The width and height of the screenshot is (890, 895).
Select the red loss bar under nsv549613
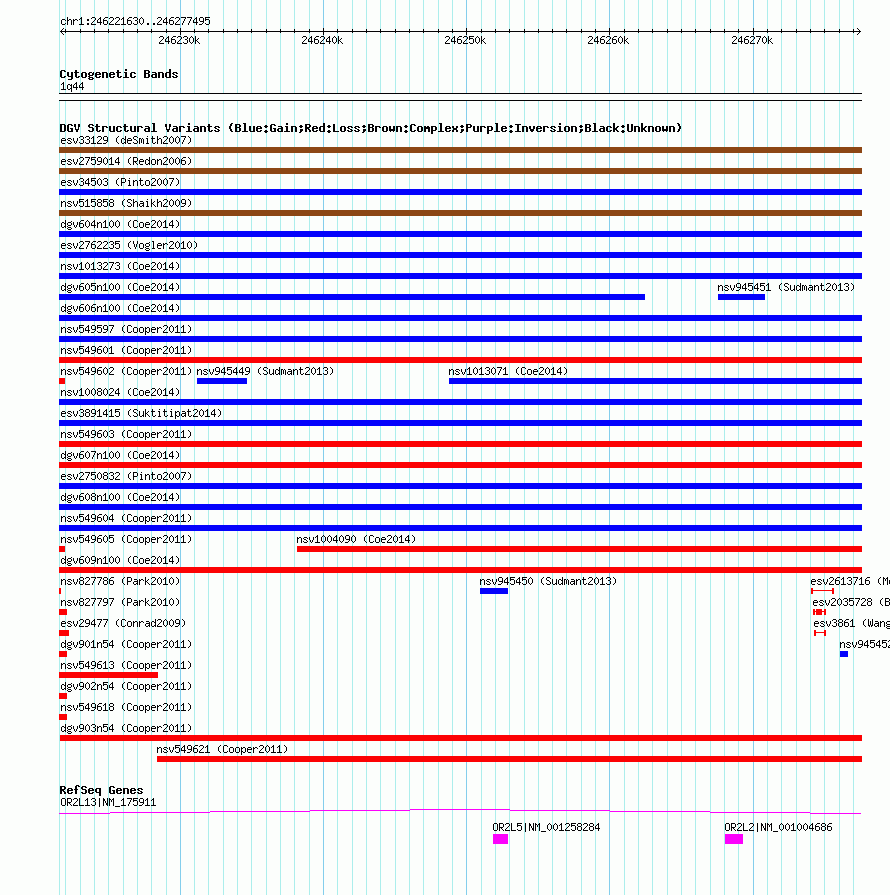pos(108,675)
